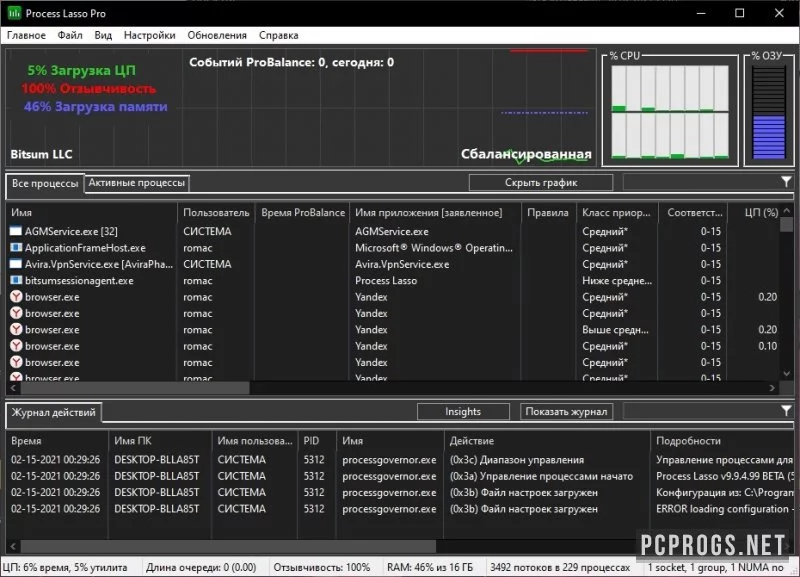Click the Правила column header
The image size is (800, 577).
548,213
